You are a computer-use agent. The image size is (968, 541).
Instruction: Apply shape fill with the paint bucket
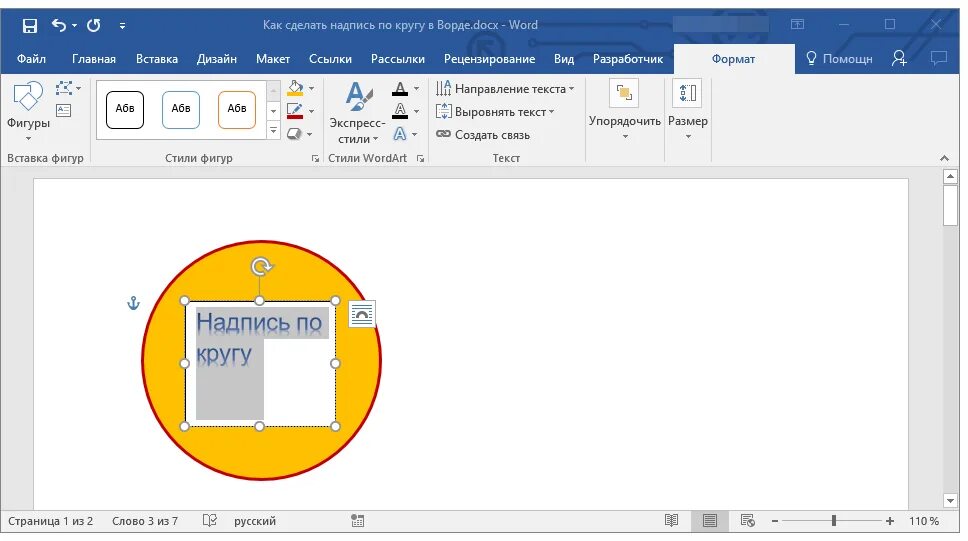[295, 88]
